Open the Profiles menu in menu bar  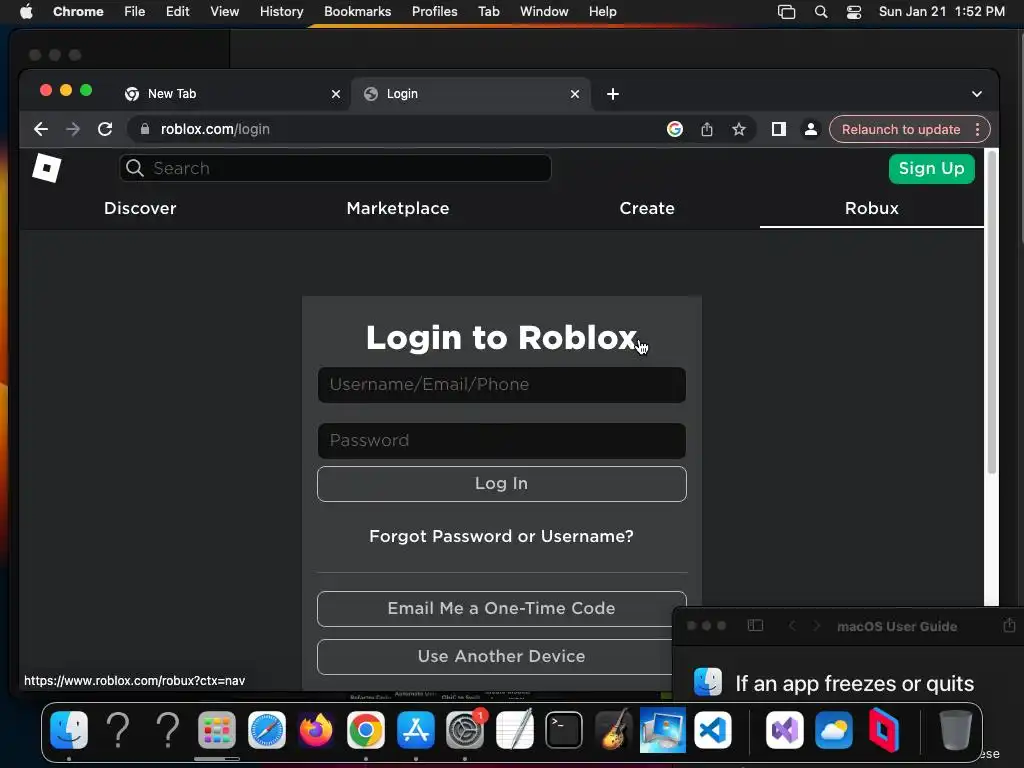(434, 12)
